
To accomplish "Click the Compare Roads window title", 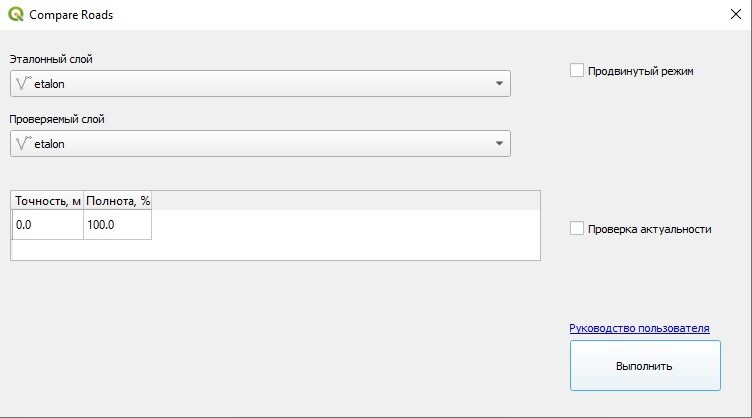I will (x=71, y=15).
